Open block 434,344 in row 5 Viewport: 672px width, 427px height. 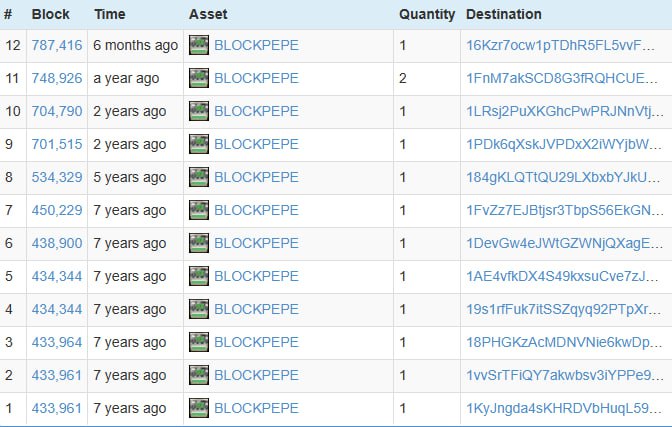57,276
